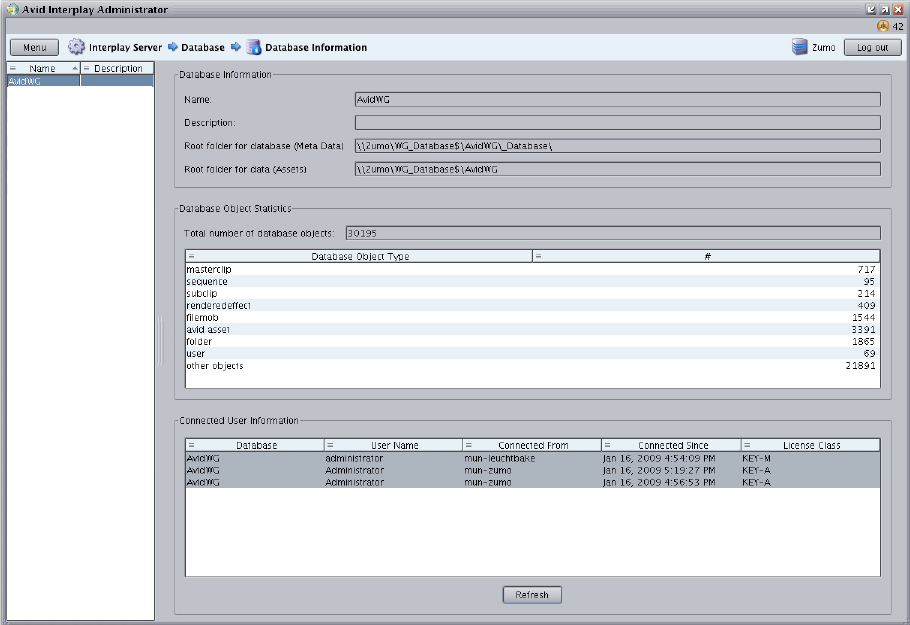This screenshot has height=625, width=910.
Task: Select connection from Jan 16, 2009 4:56:53 PM
Action: 533,482
